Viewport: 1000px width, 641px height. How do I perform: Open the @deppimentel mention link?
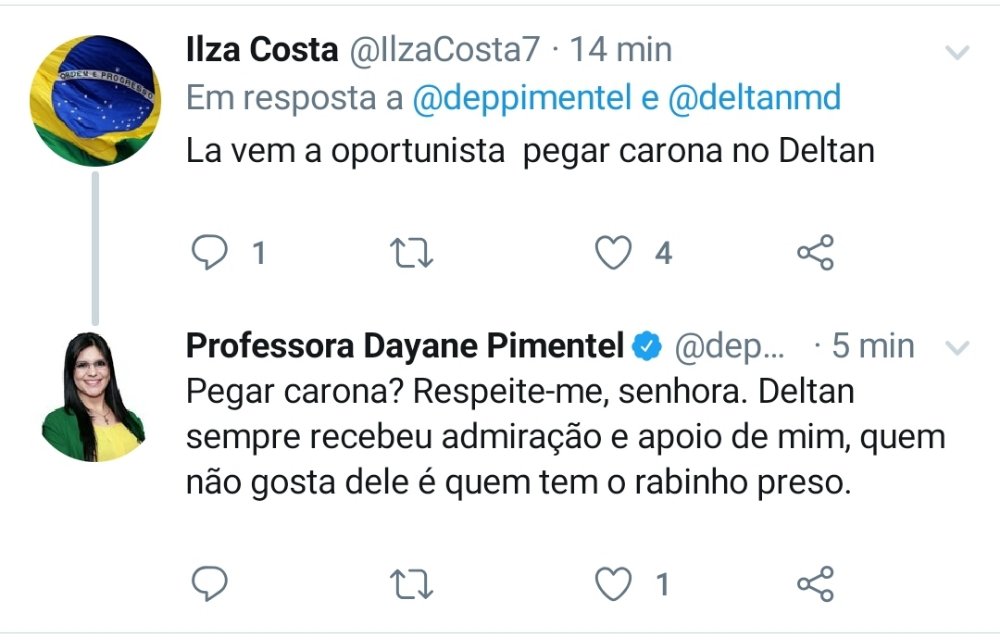(x=521, y=99)
